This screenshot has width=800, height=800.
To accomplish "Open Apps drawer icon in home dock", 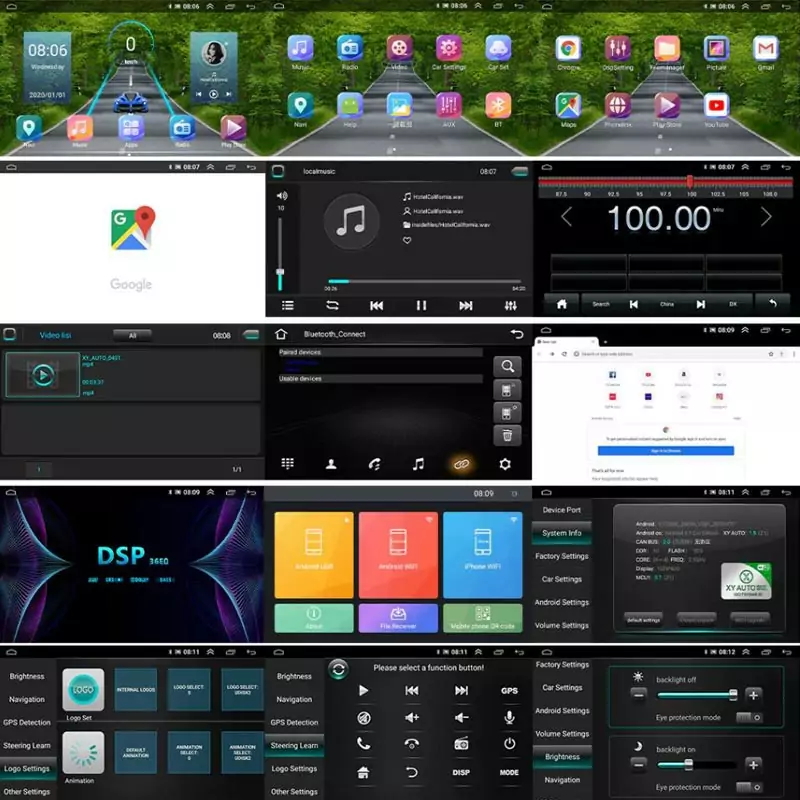I will tap(131, 128).
